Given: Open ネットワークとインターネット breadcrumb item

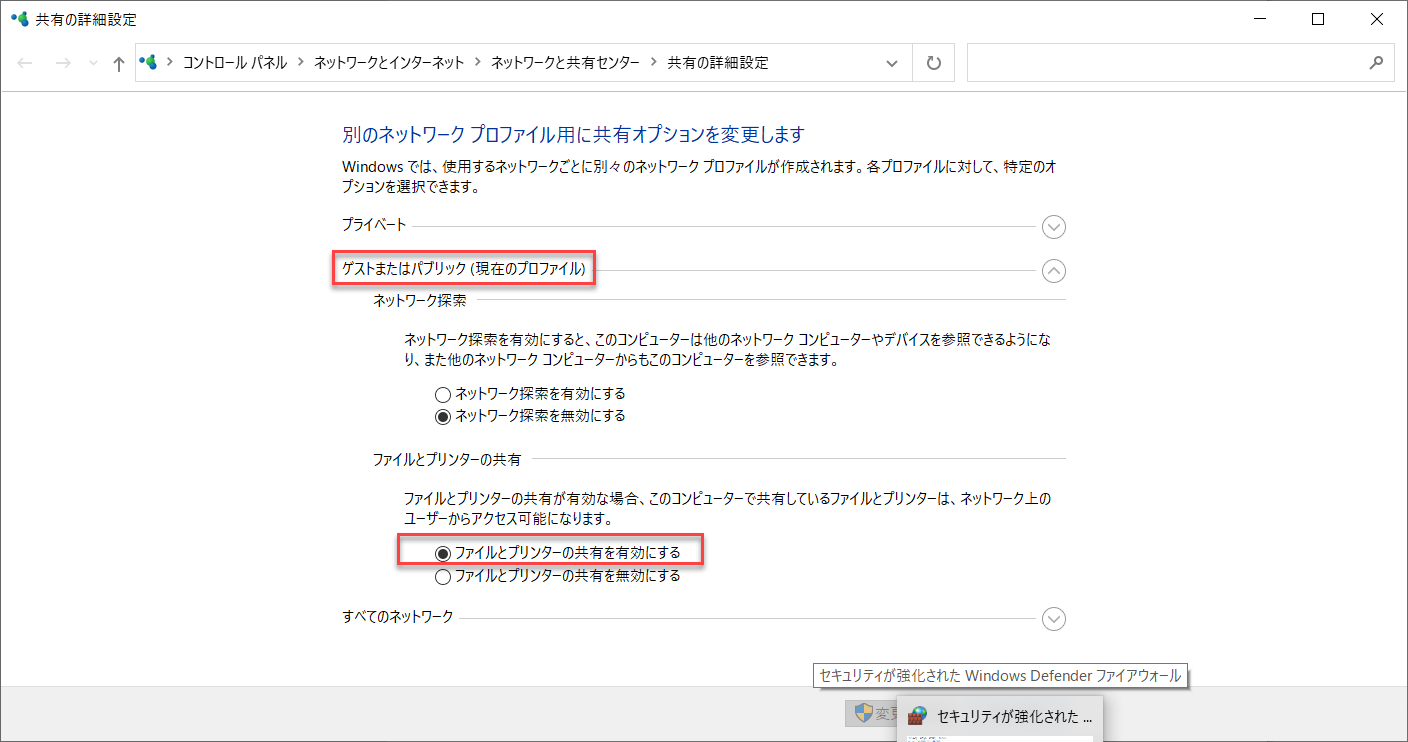Looking at the screenshot, I should [x=389, y=63].
